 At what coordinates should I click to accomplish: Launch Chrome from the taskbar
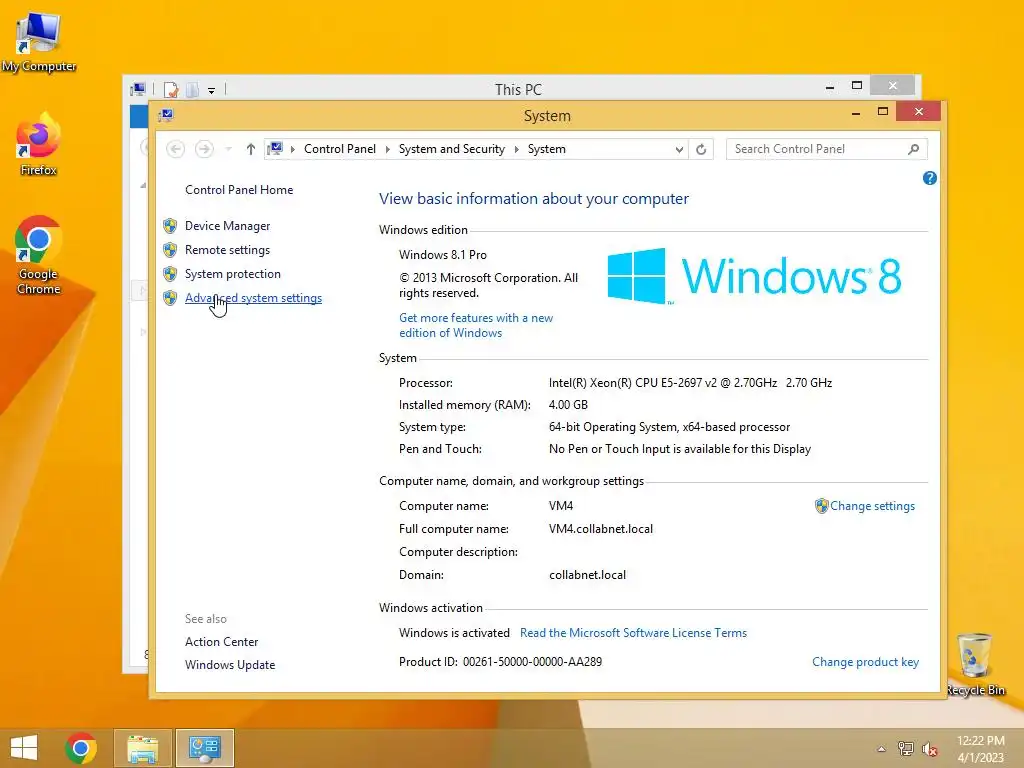click(x=81, y=748)
